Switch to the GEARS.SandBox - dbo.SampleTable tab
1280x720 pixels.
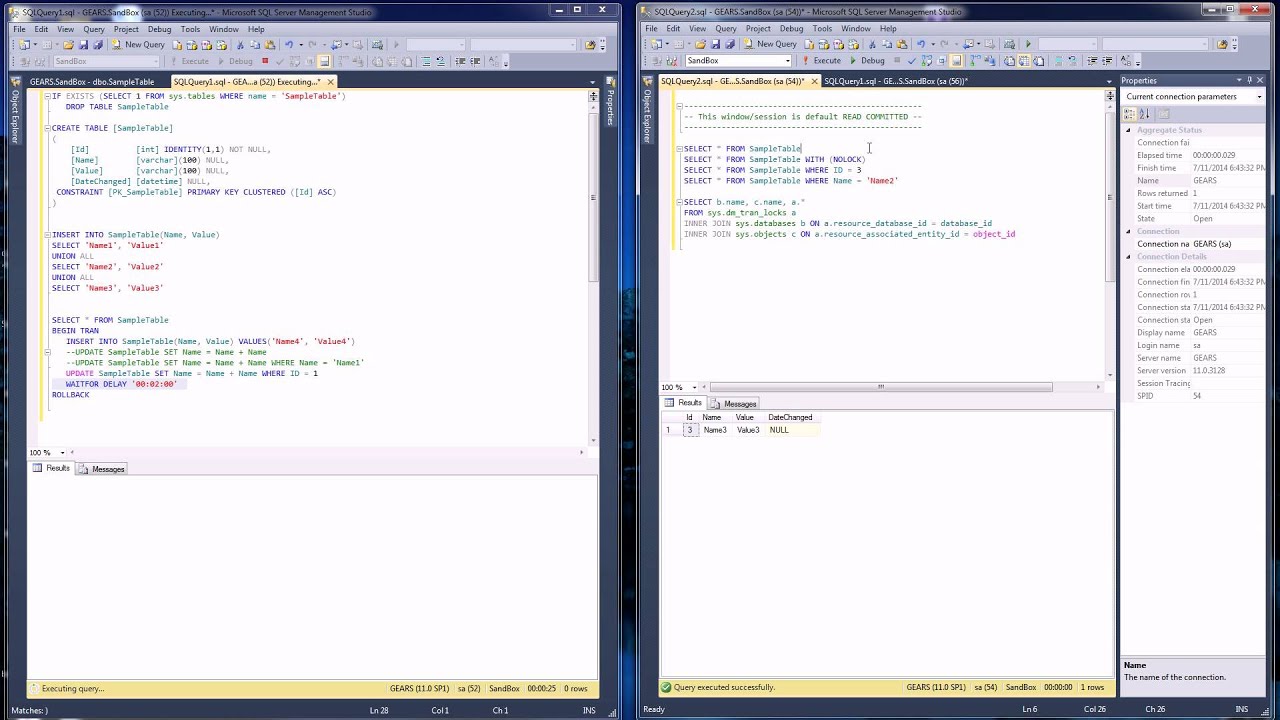92,82
